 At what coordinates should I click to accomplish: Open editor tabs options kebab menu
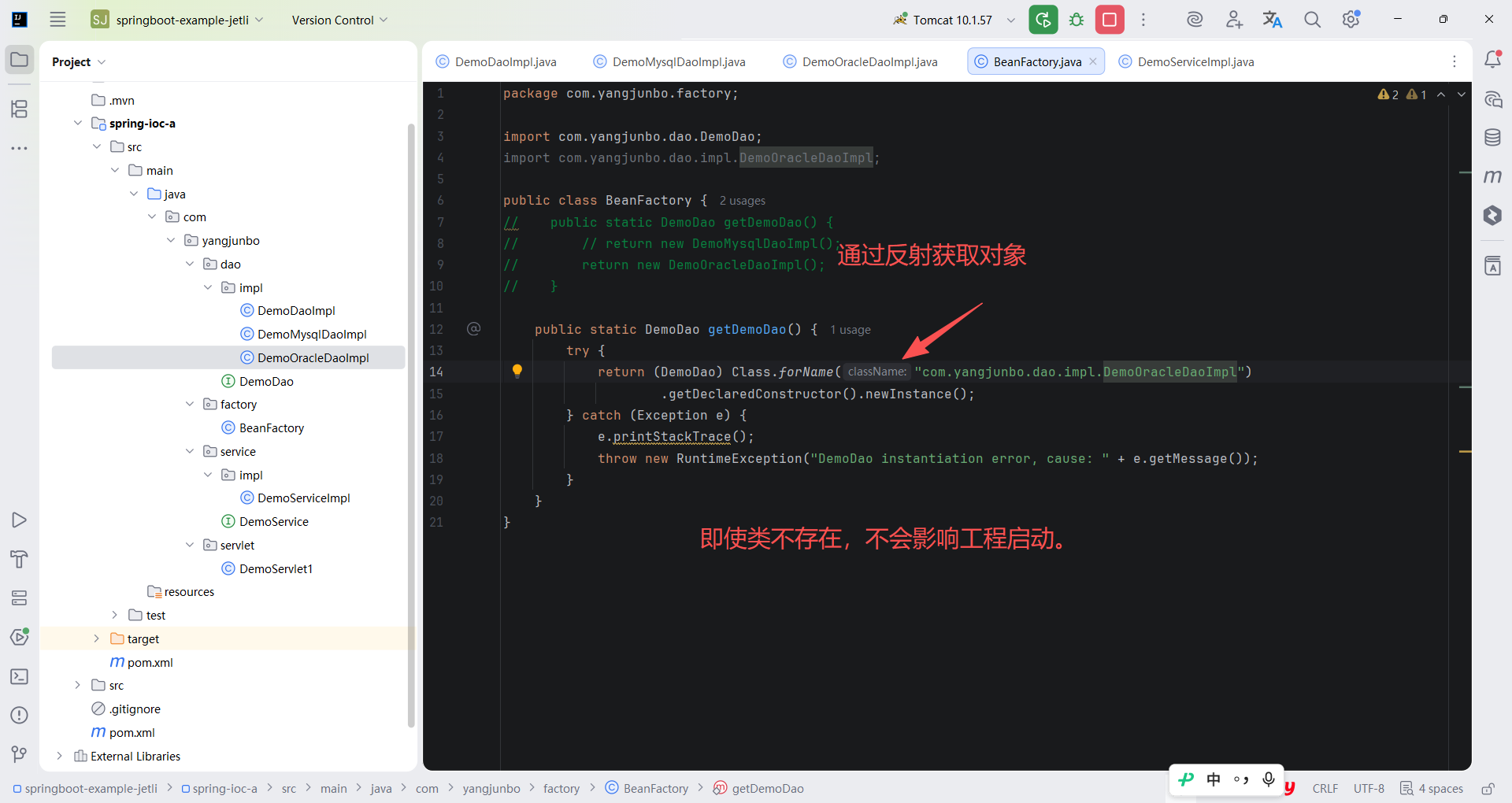click(x=1455, y=61)
